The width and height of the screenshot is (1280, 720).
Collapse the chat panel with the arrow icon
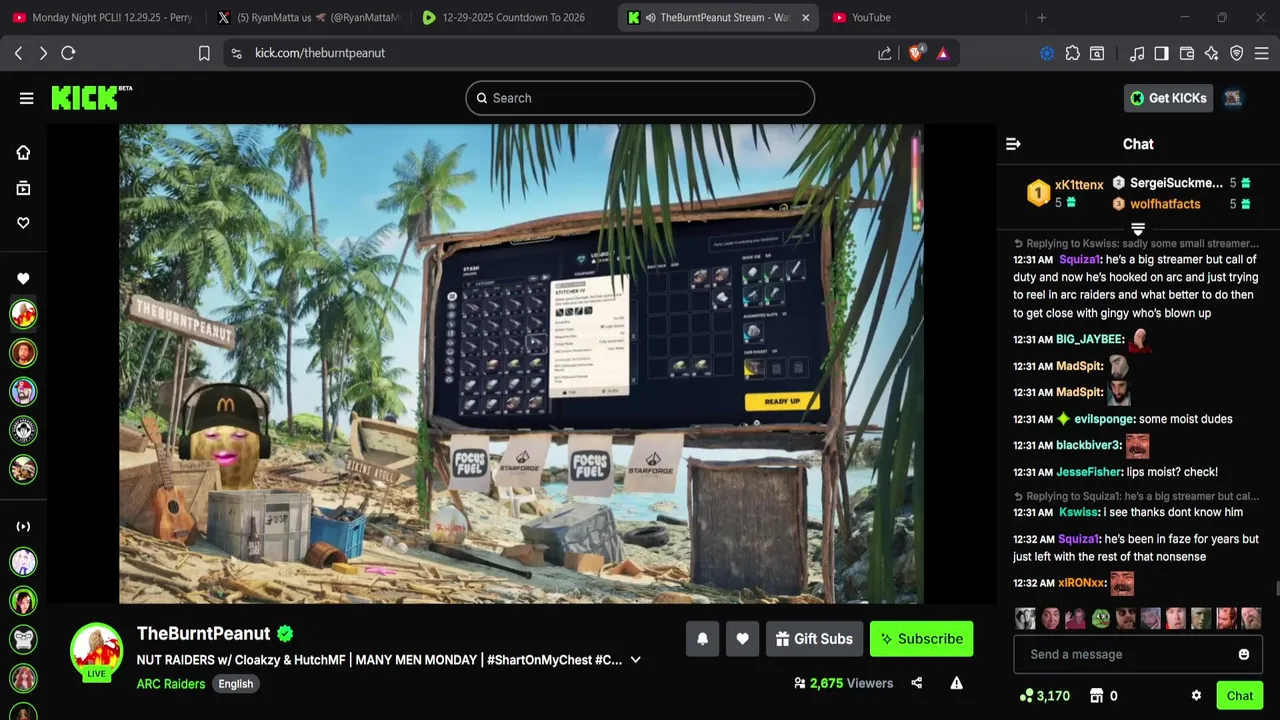click(x=1013, y=144)
